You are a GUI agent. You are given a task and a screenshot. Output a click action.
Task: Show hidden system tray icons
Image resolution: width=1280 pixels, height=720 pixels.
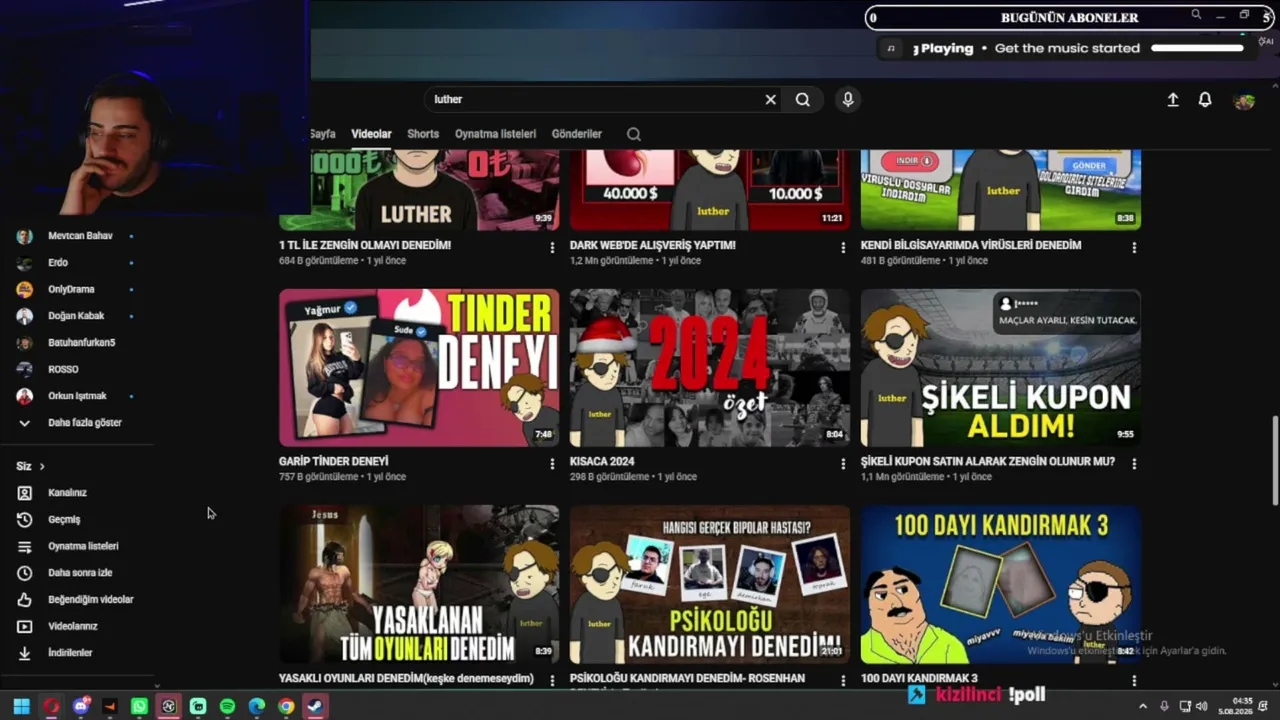tap(1143, 707)
